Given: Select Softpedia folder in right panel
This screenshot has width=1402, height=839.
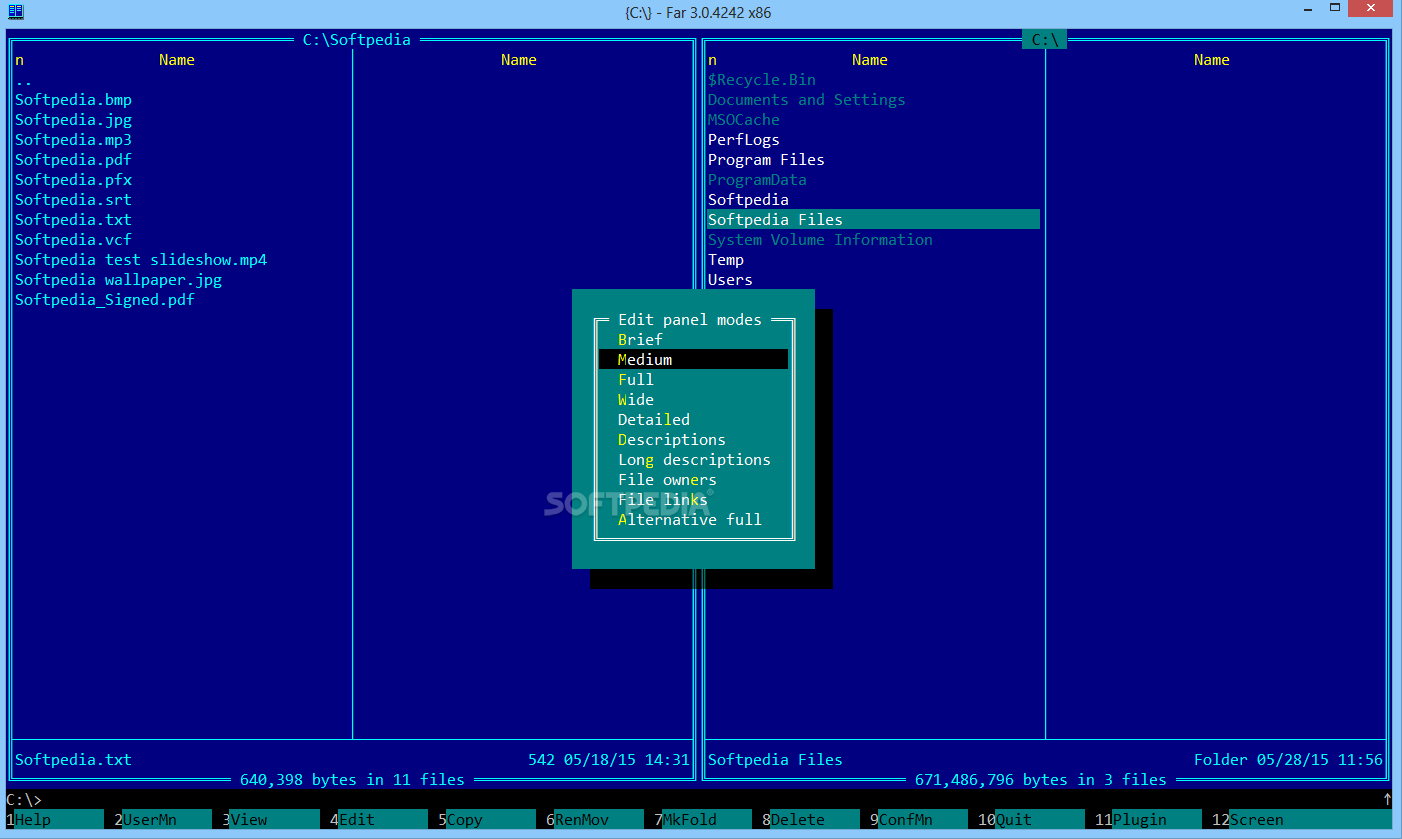Looking at the screenshot, I should (748, 200).
